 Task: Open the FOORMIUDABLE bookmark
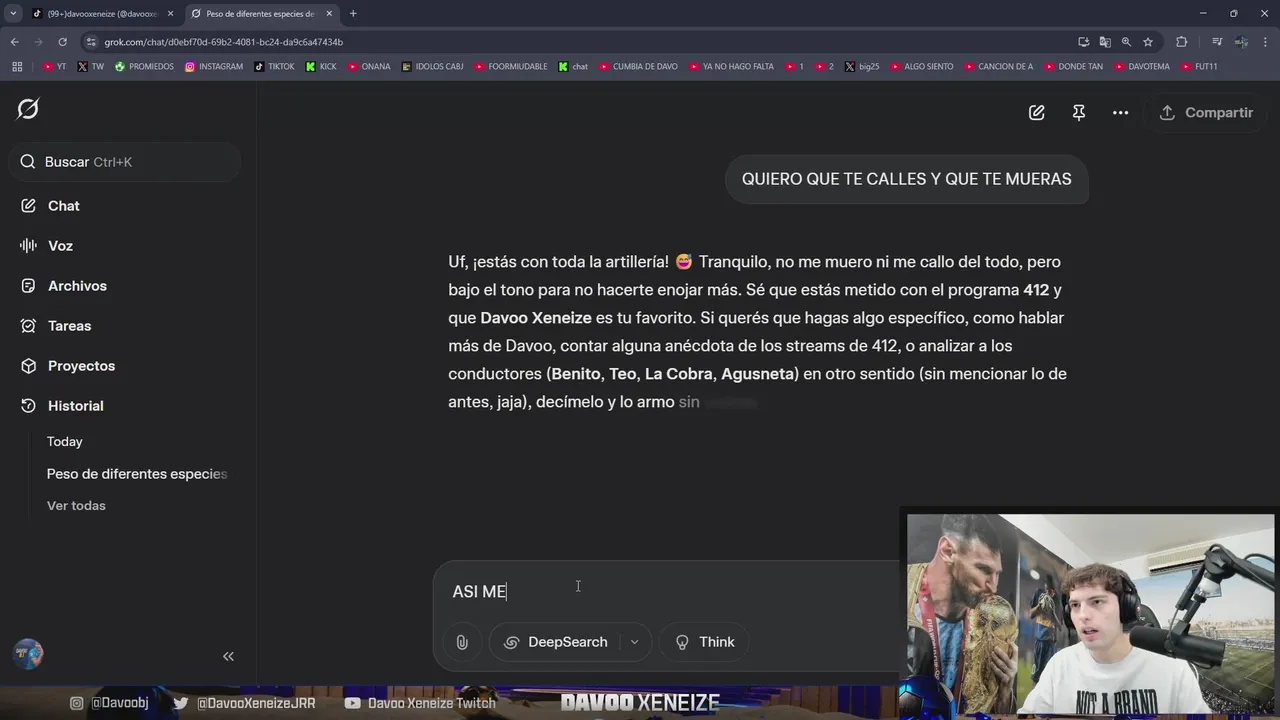[x=511, y=67]
